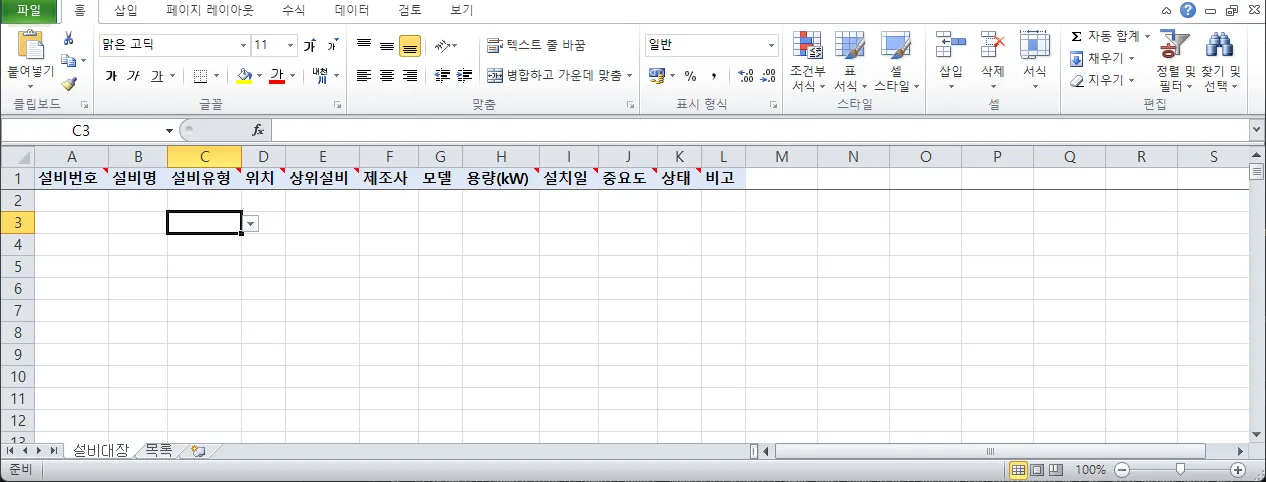
Task: Open the 일반 number format dropdown
Action: coord(772,46)
